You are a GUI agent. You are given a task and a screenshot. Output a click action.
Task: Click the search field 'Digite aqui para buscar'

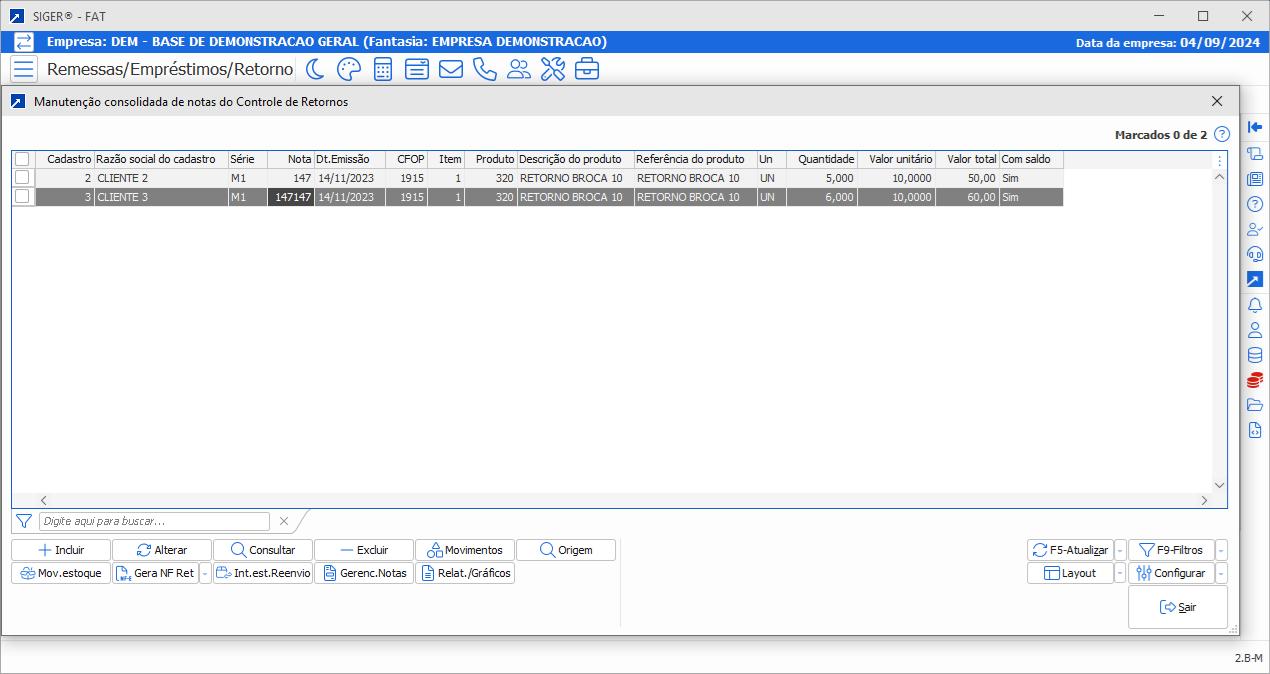154,521
